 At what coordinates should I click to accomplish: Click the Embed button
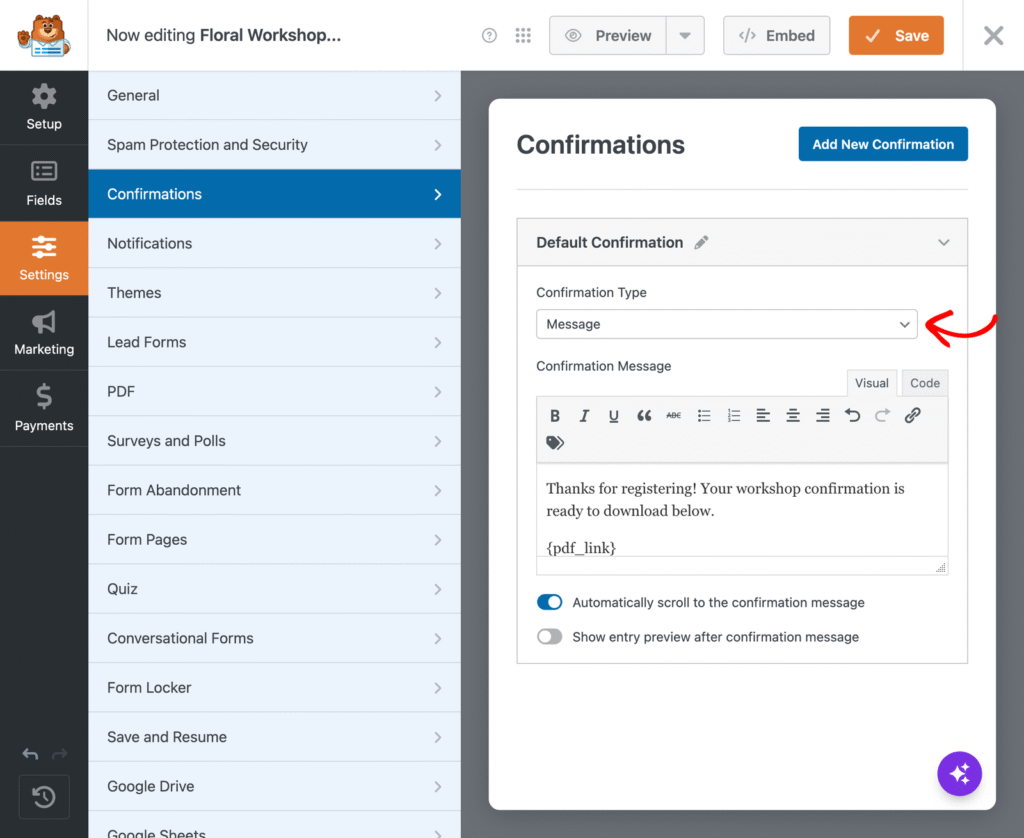pos(776,35)
